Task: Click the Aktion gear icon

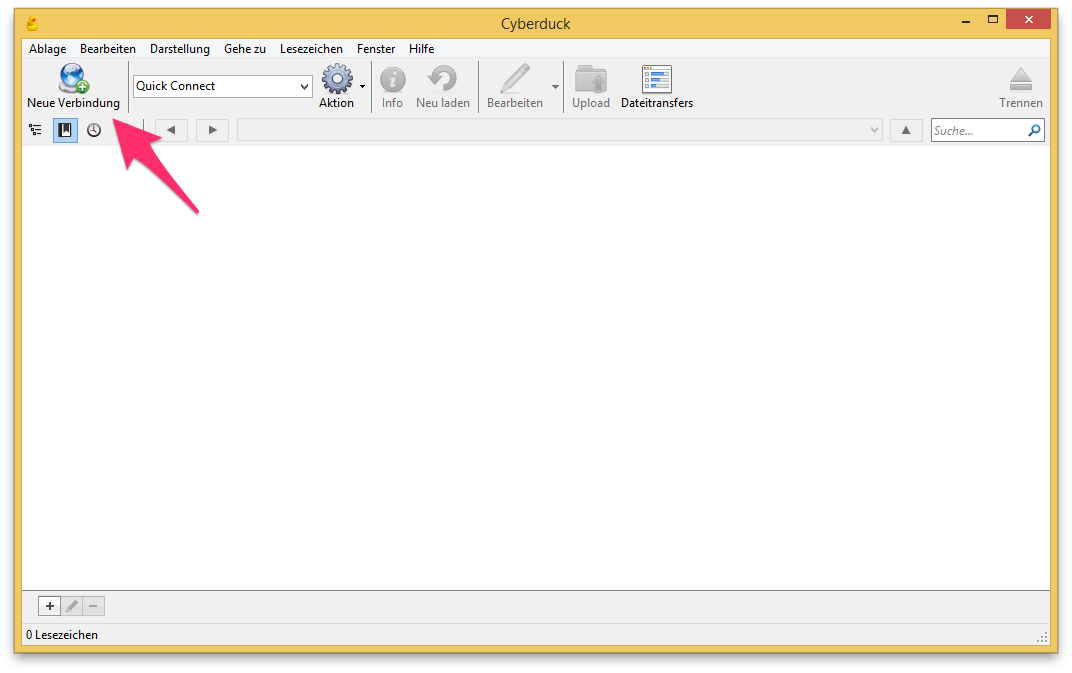Action: pos(337,79)
